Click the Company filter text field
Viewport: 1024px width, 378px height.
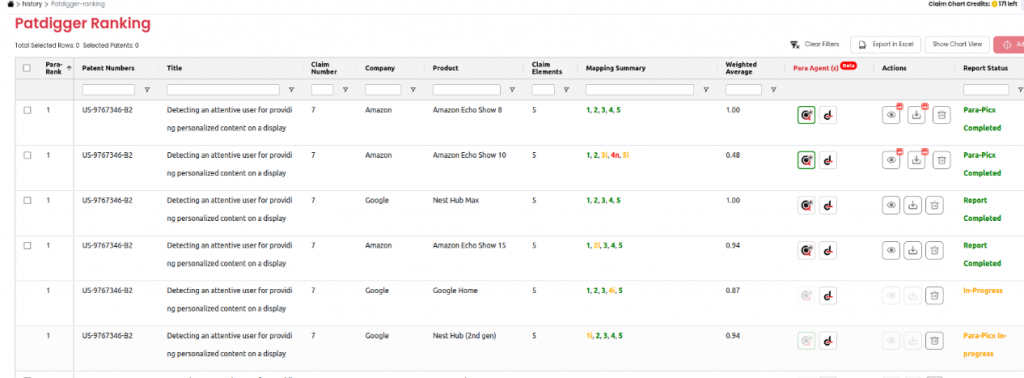pos(383,90)
